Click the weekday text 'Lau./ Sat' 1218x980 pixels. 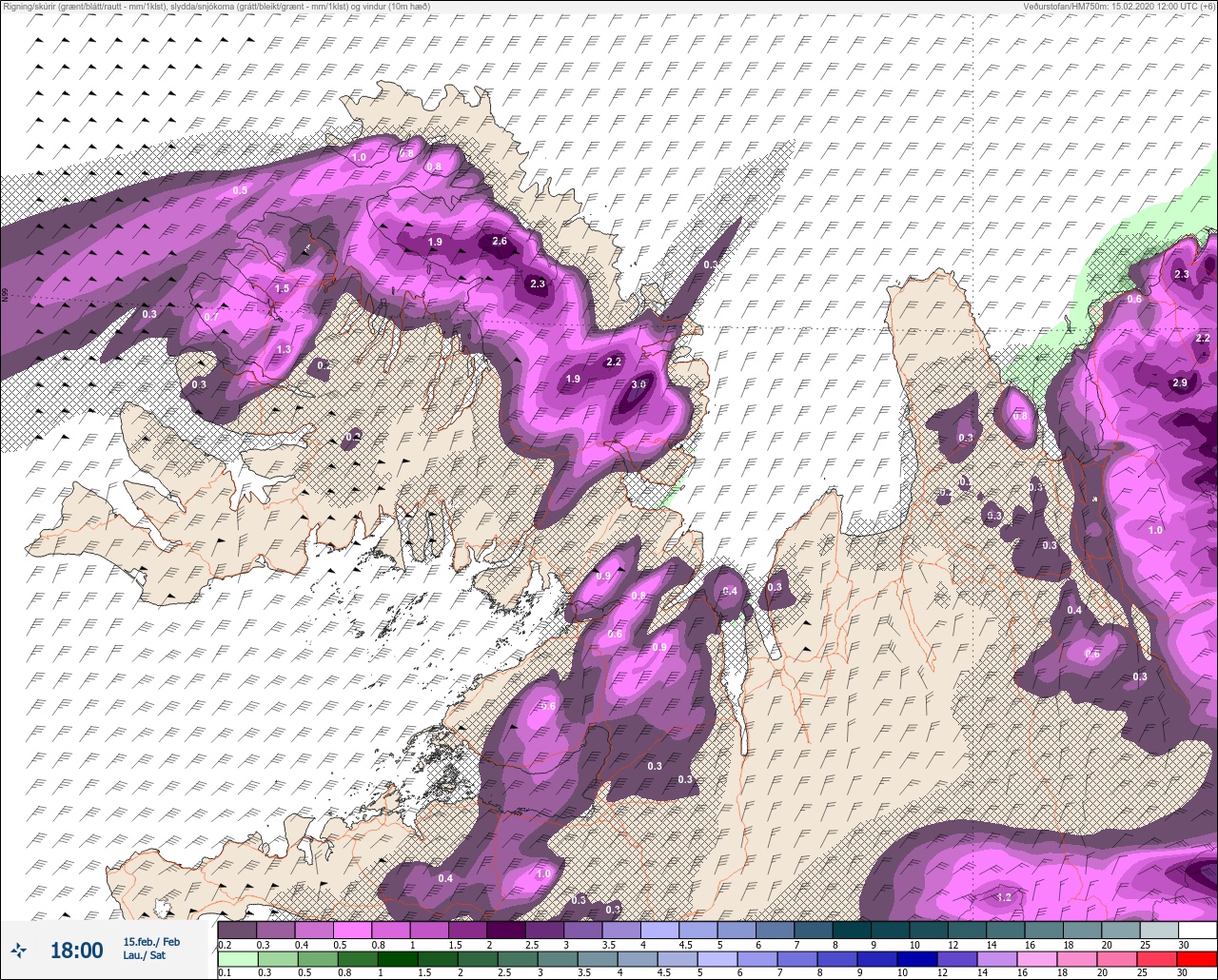[x=144, y=955]
